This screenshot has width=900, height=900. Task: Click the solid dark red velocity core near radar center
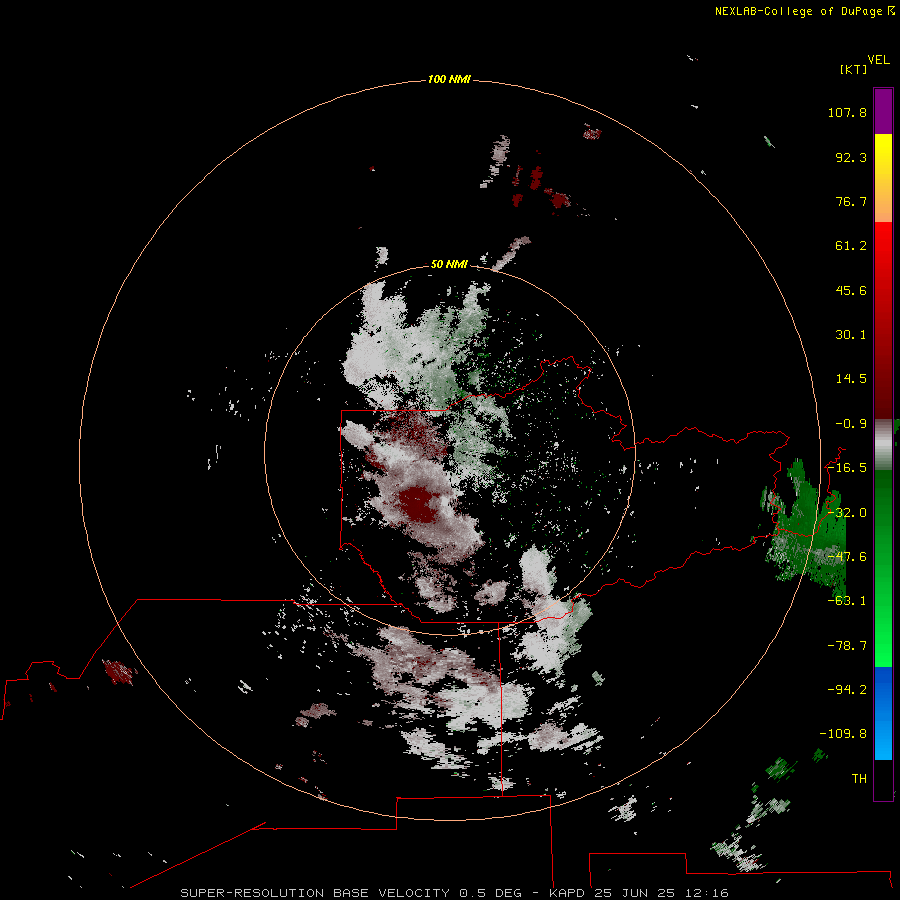point(417,505)
